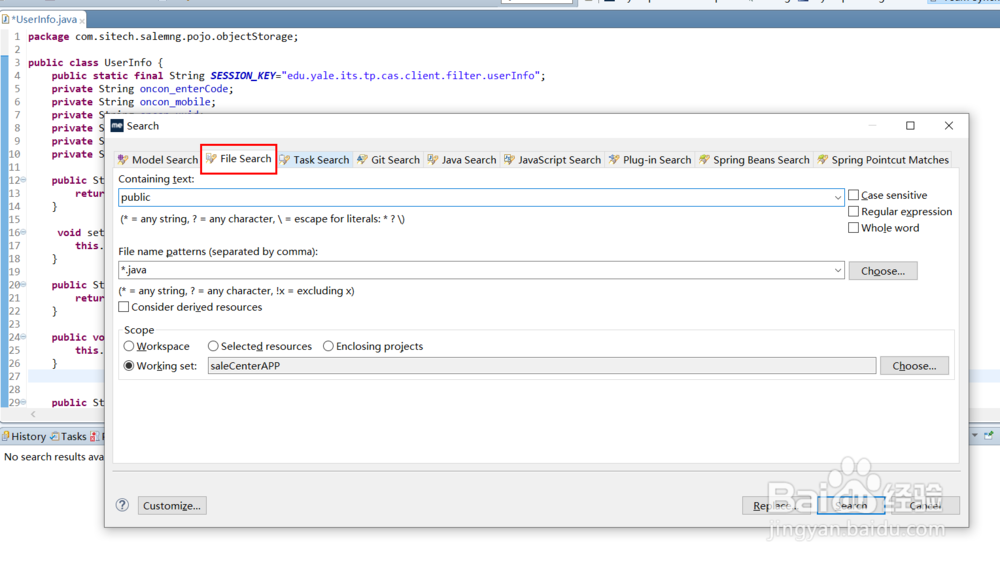1000x563 pixels.
Task: Click oncon_mobile field in editor
Action: pos(175,102)
